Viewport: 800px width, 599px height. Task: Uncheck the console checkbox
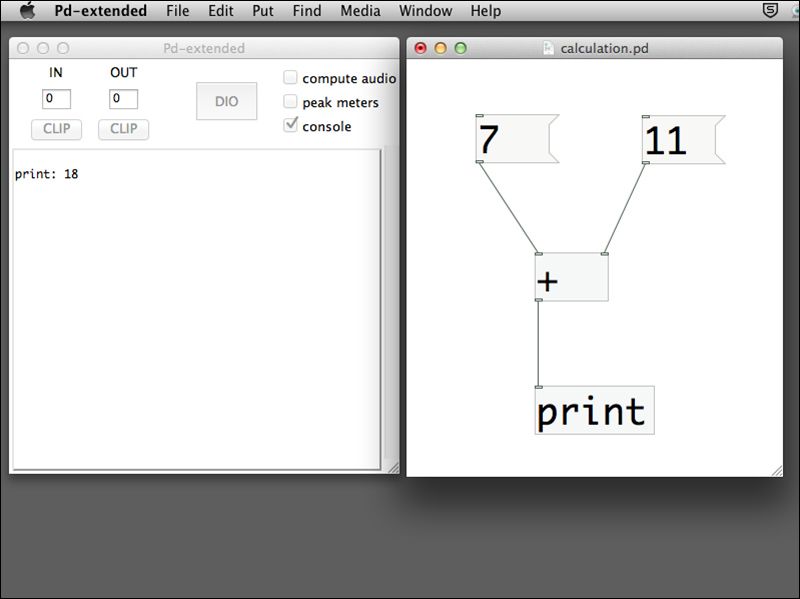(290, 124)
